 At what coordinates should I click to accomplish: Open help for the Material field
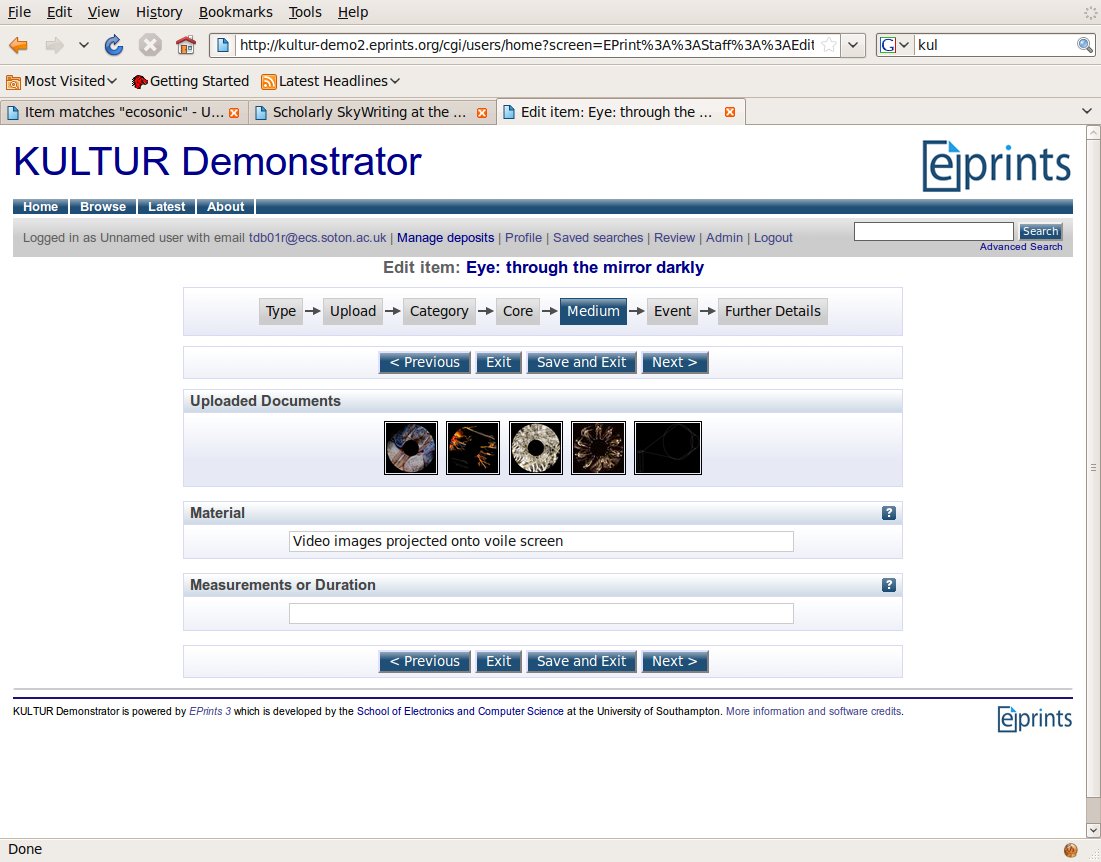tap(888, 513)
